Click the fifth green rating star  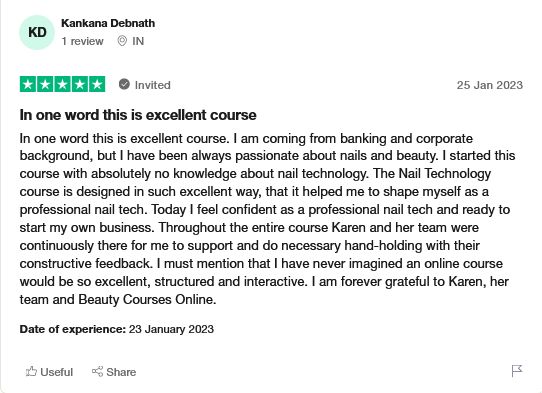point(97,84)
